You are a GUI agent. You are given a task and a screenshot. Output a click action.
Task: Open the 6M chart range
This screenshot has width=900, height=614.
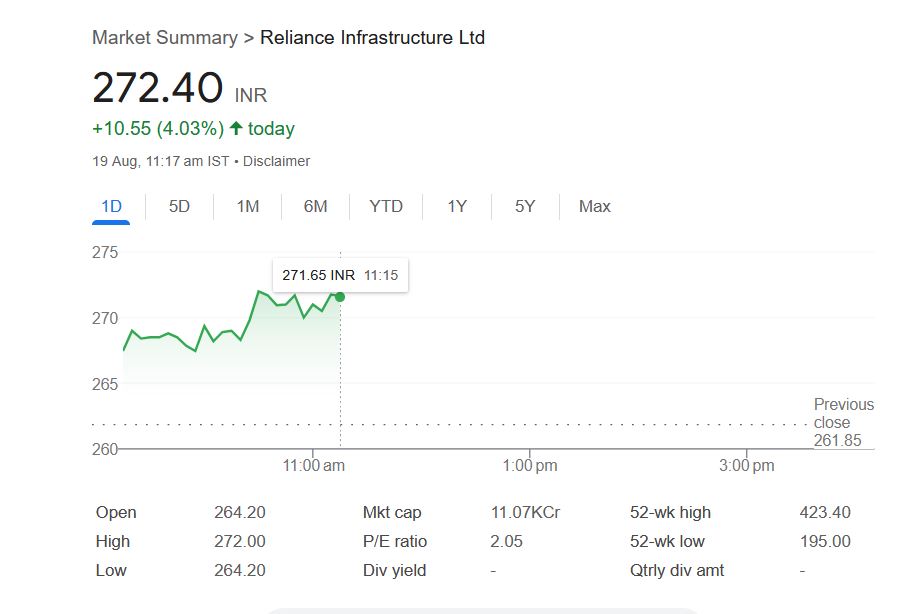coord(315,206)
